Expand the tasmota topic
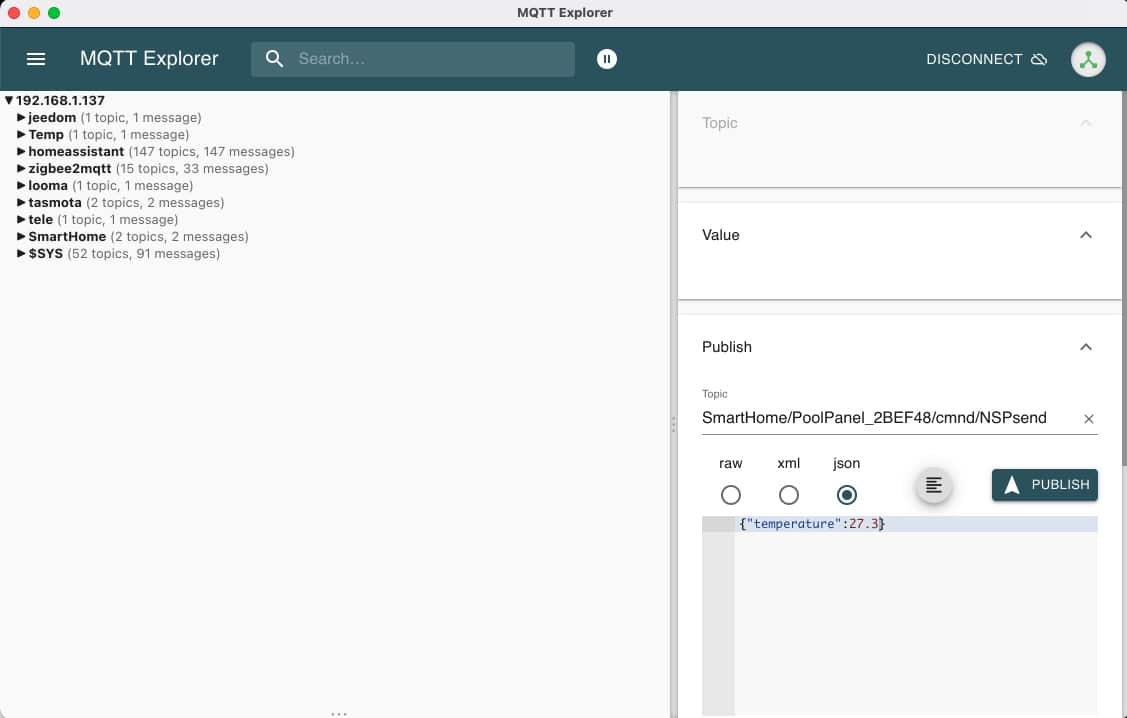This screenshot has width=1127, height=718. click(x=21, y=203)
